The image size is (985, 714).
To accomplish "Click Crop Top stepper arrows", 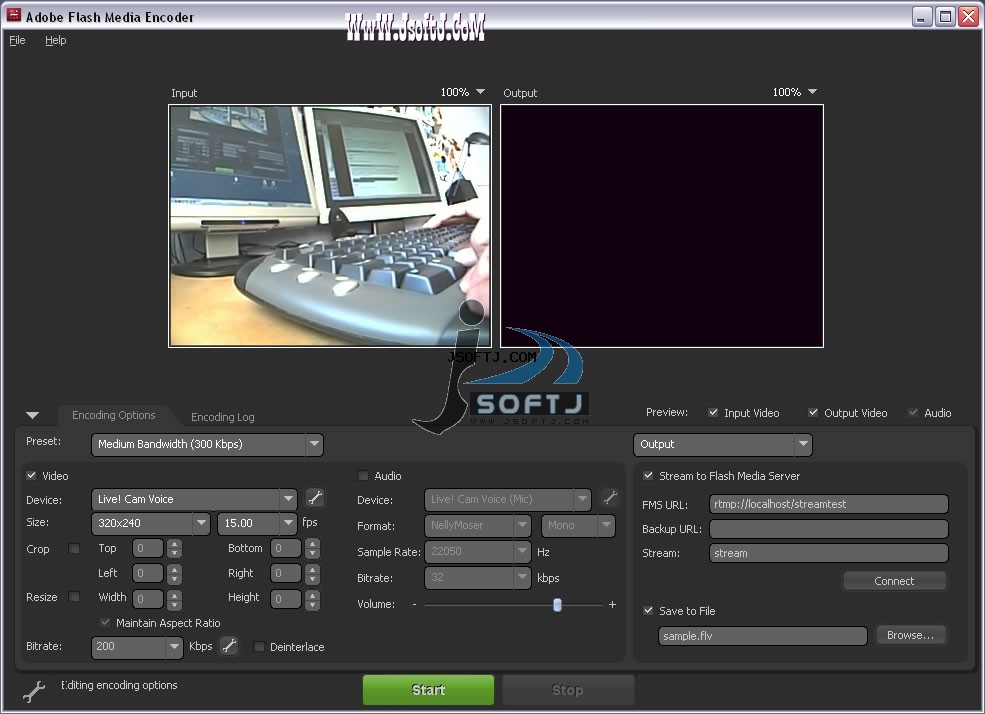I will pyautogui.click(x=175, y=548).
